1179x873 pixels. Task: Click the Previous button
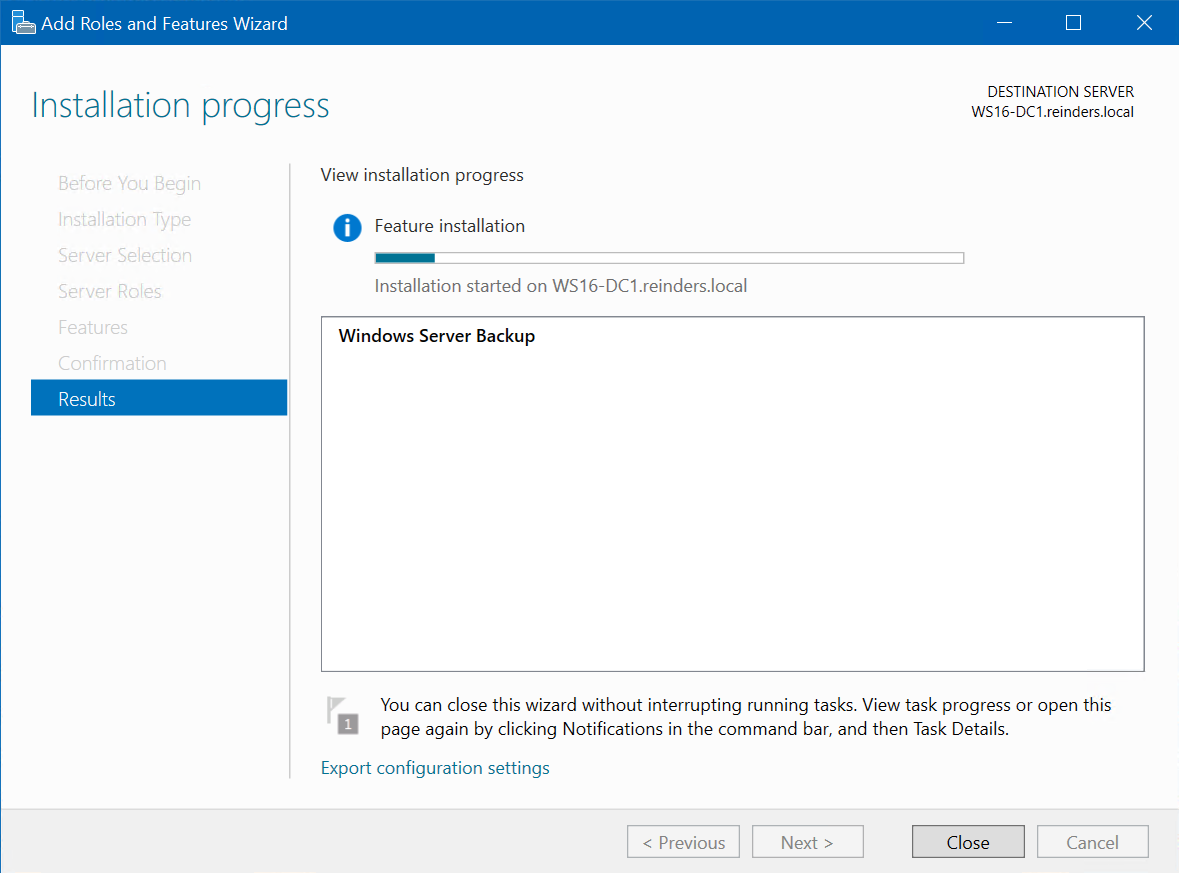(683, 841)
